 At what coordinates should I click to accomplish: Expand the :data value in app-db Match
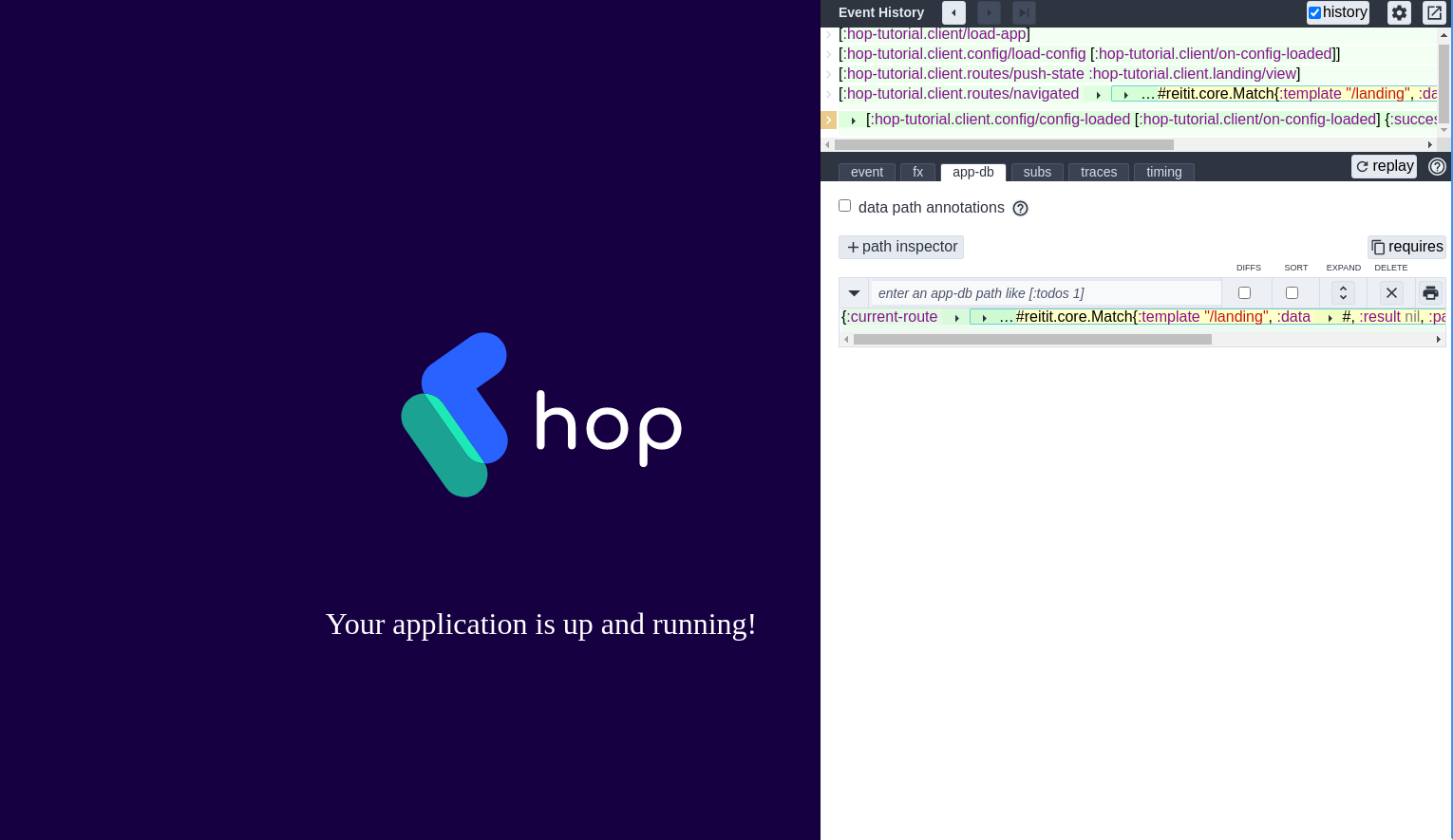1330,317
